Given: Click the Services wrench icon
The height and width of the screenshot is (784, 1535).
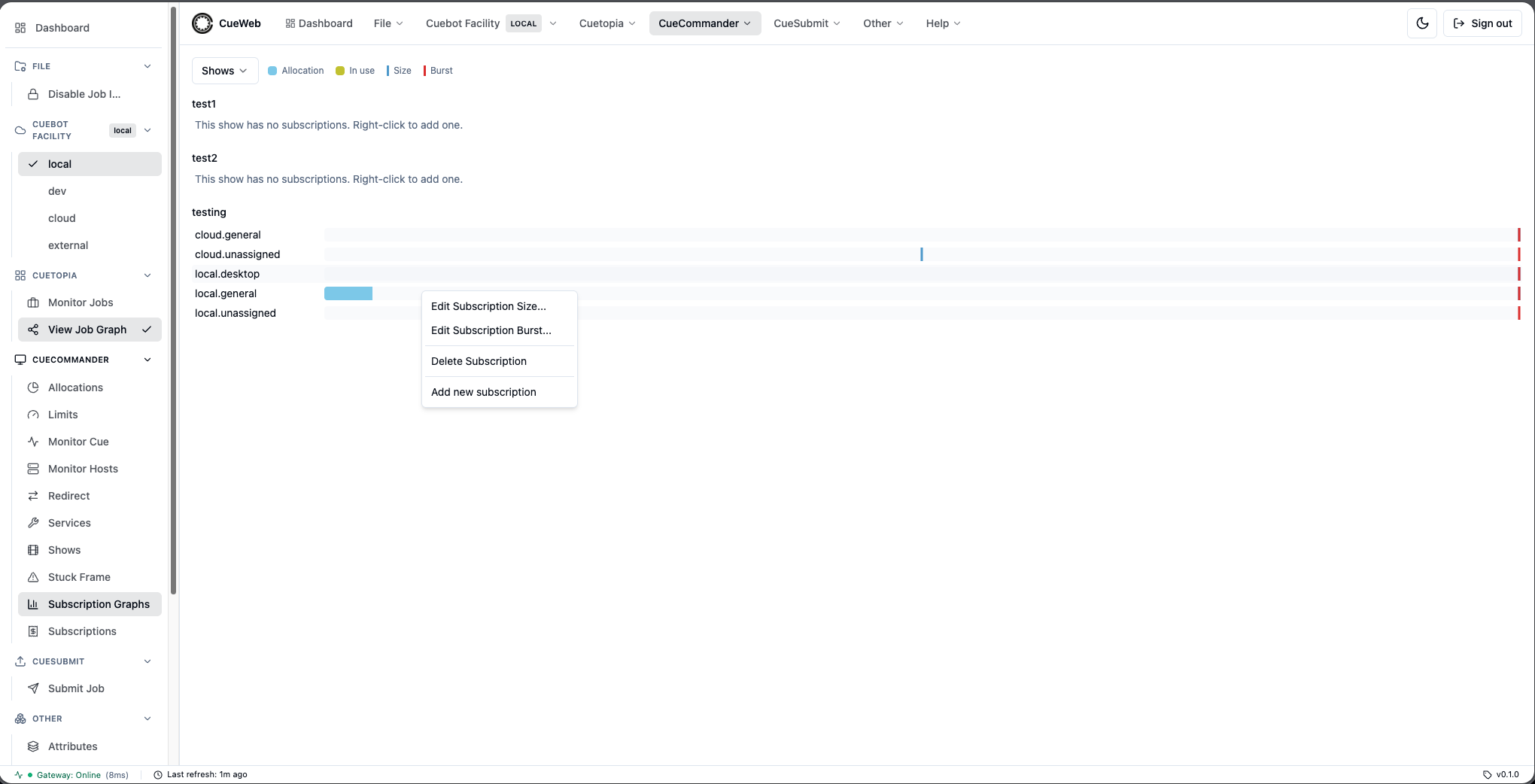Looking at the screenshot, I should click(33, 523).
